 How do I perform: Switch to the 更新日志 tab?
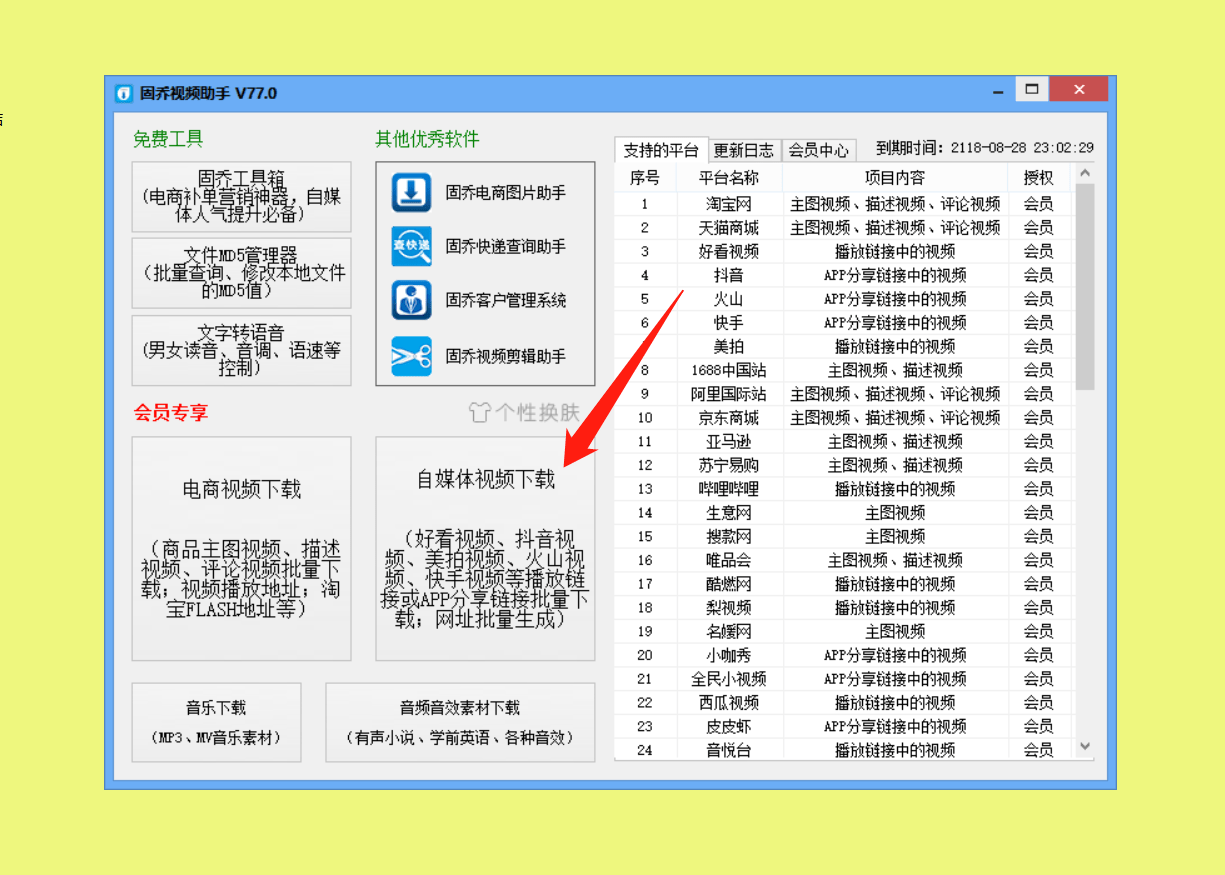[x=743, y=150]
